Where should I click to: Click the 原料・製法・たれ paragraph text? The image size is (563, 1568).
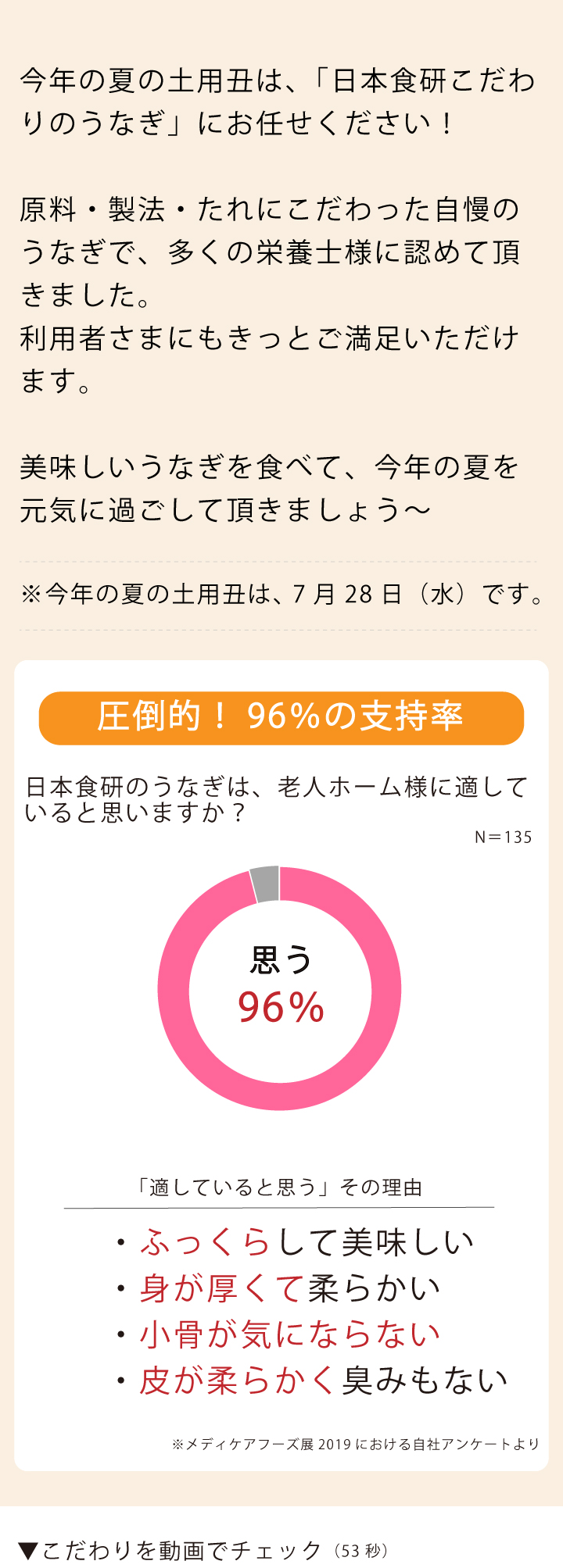(x=270, y=295)
